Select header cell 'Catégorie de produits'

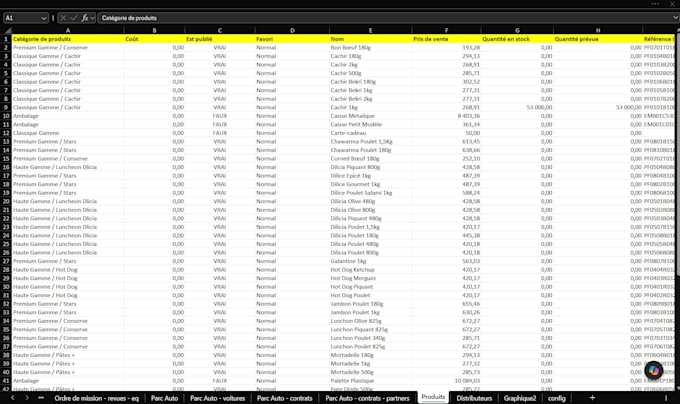coord(68,39)
